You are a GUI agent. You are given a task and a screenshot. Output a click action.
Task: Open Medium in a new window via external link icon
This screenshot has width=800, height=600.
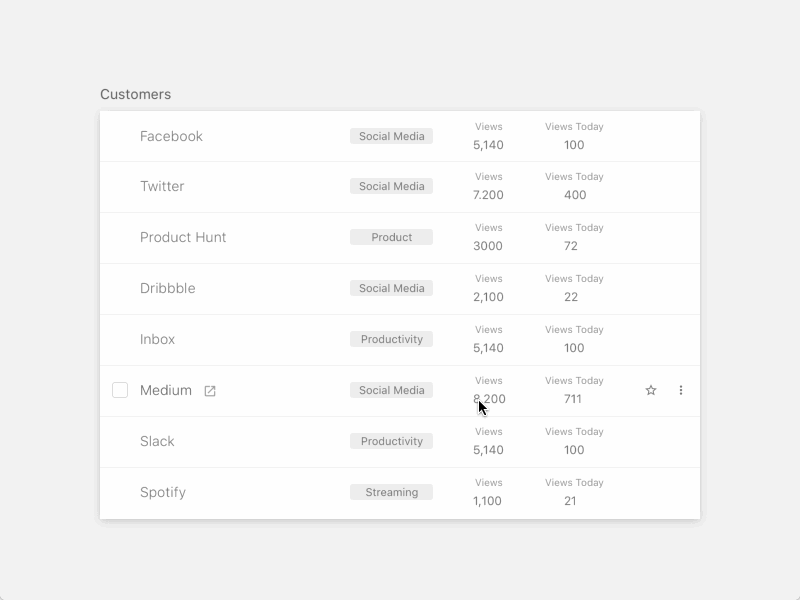(x=210, y=391)
